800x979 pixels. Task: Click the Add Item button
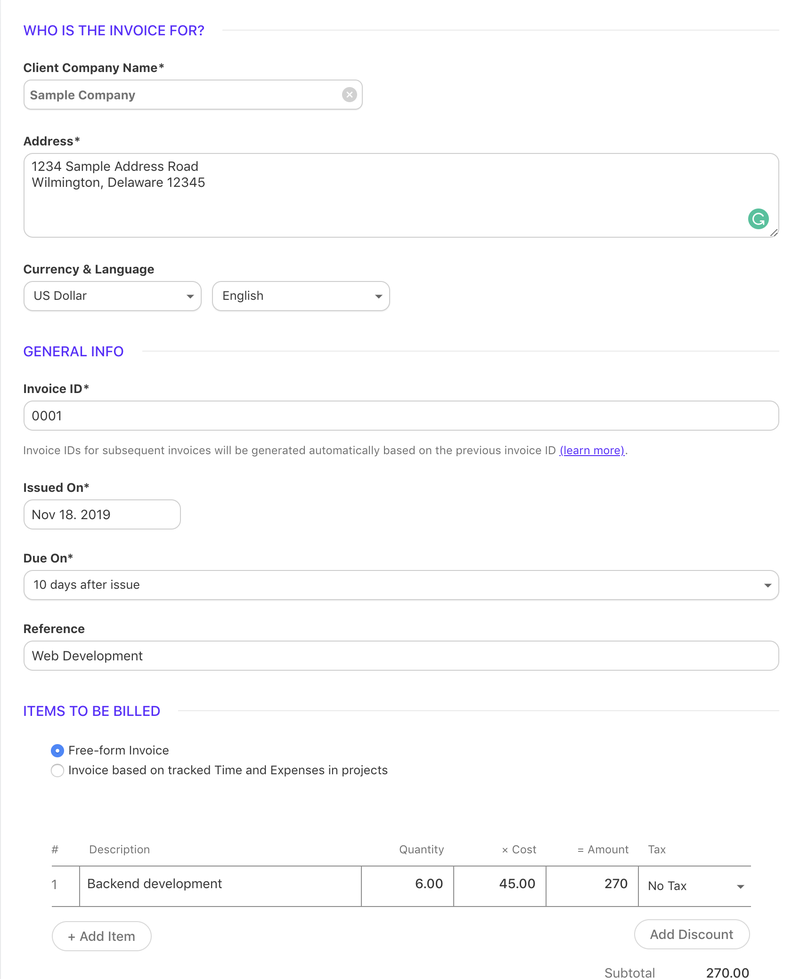coord(101,937)
